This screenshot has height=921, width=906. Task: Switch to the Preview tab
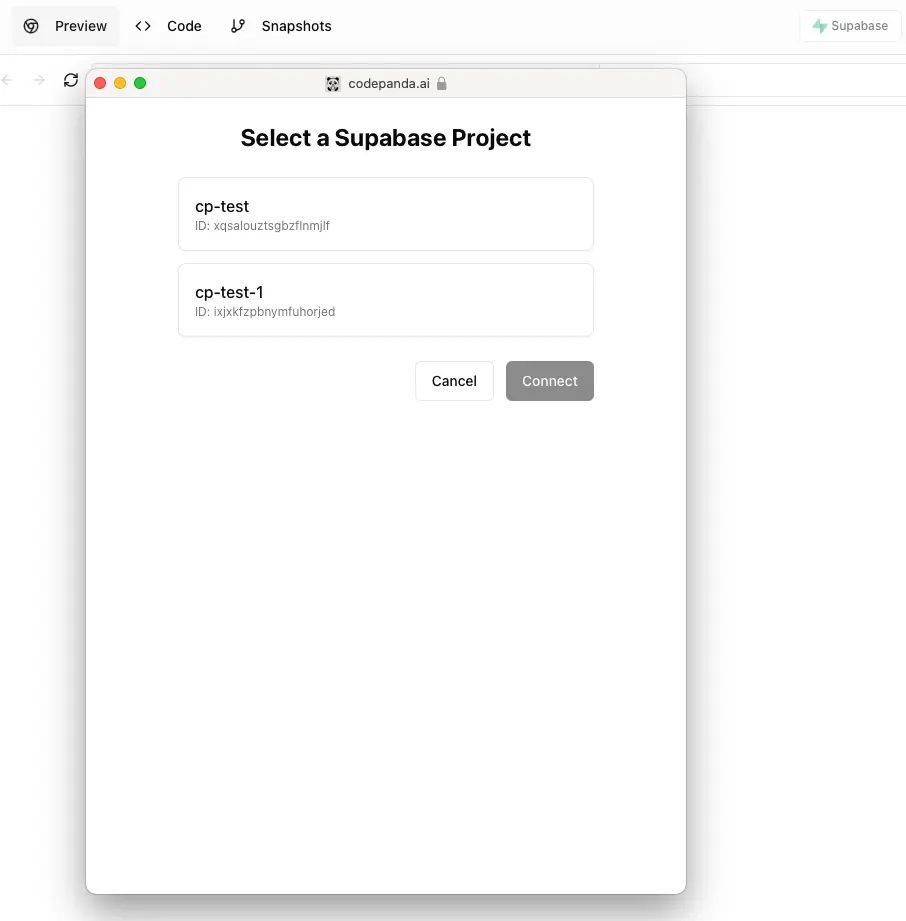65,26
